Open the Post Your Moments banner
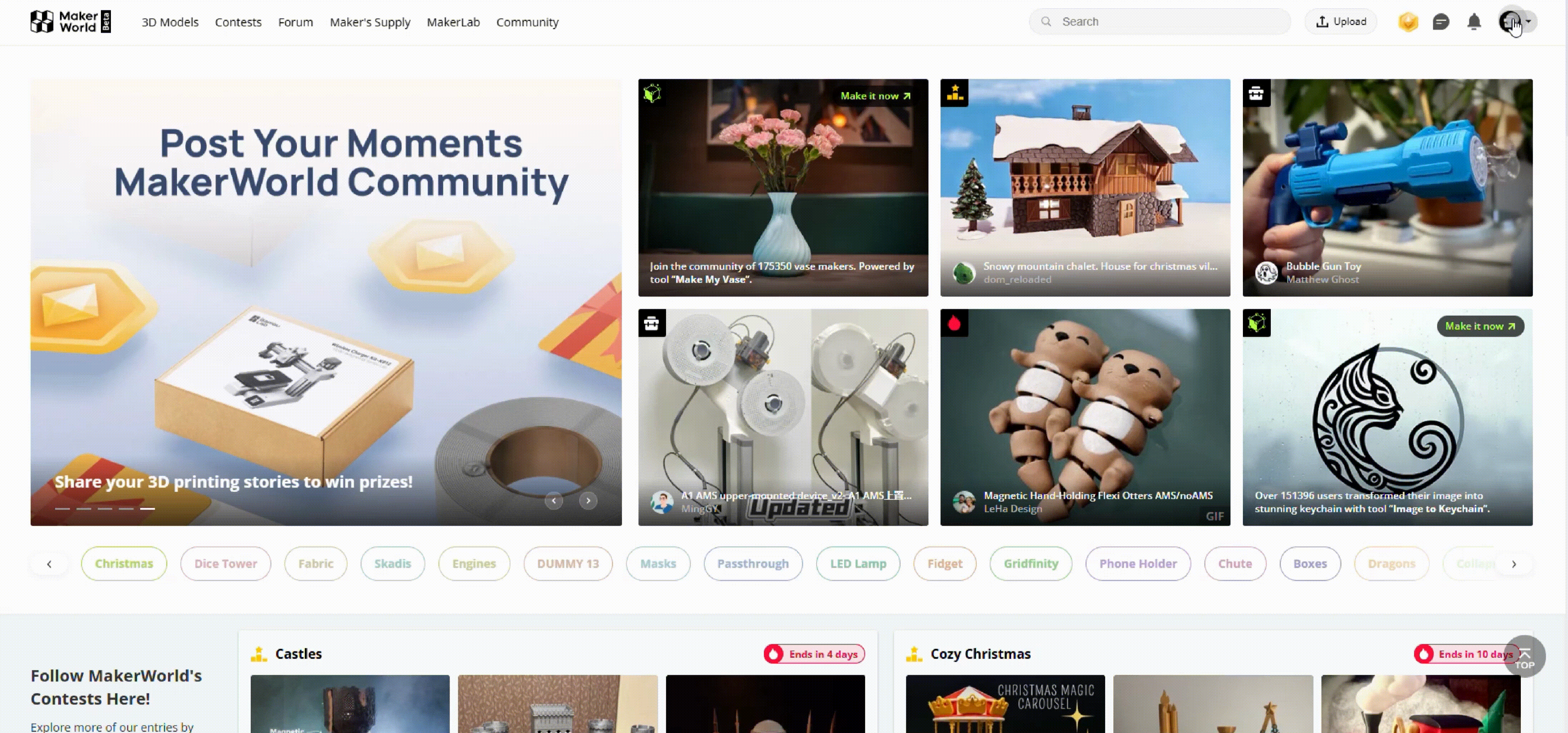Viewport: 1568px width, 733px height. pyautogui.click(x=326, y=302)
